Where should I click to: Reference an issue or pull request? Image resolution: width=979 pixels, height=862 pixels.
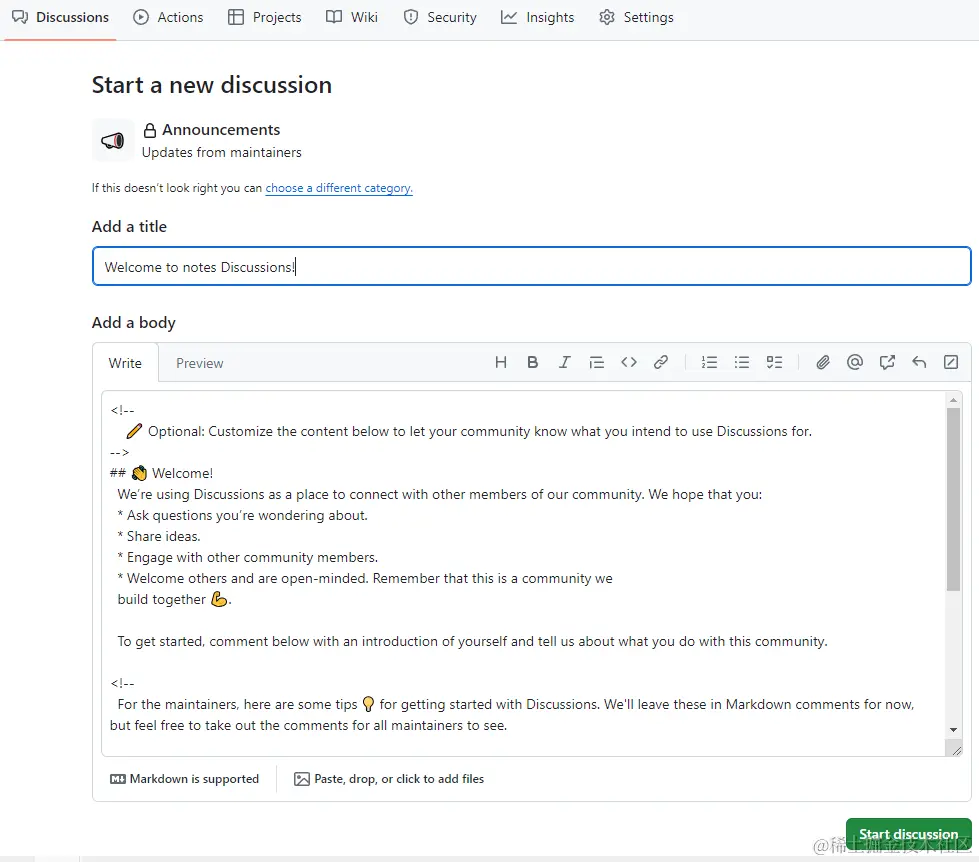click(x=887, y=363)
